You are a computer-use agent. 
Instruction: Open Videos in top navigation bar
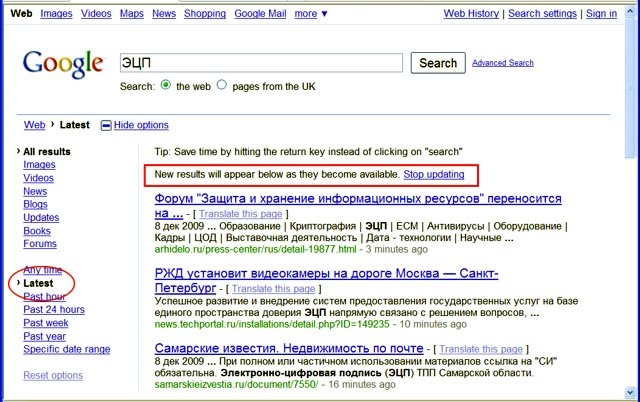96,14
